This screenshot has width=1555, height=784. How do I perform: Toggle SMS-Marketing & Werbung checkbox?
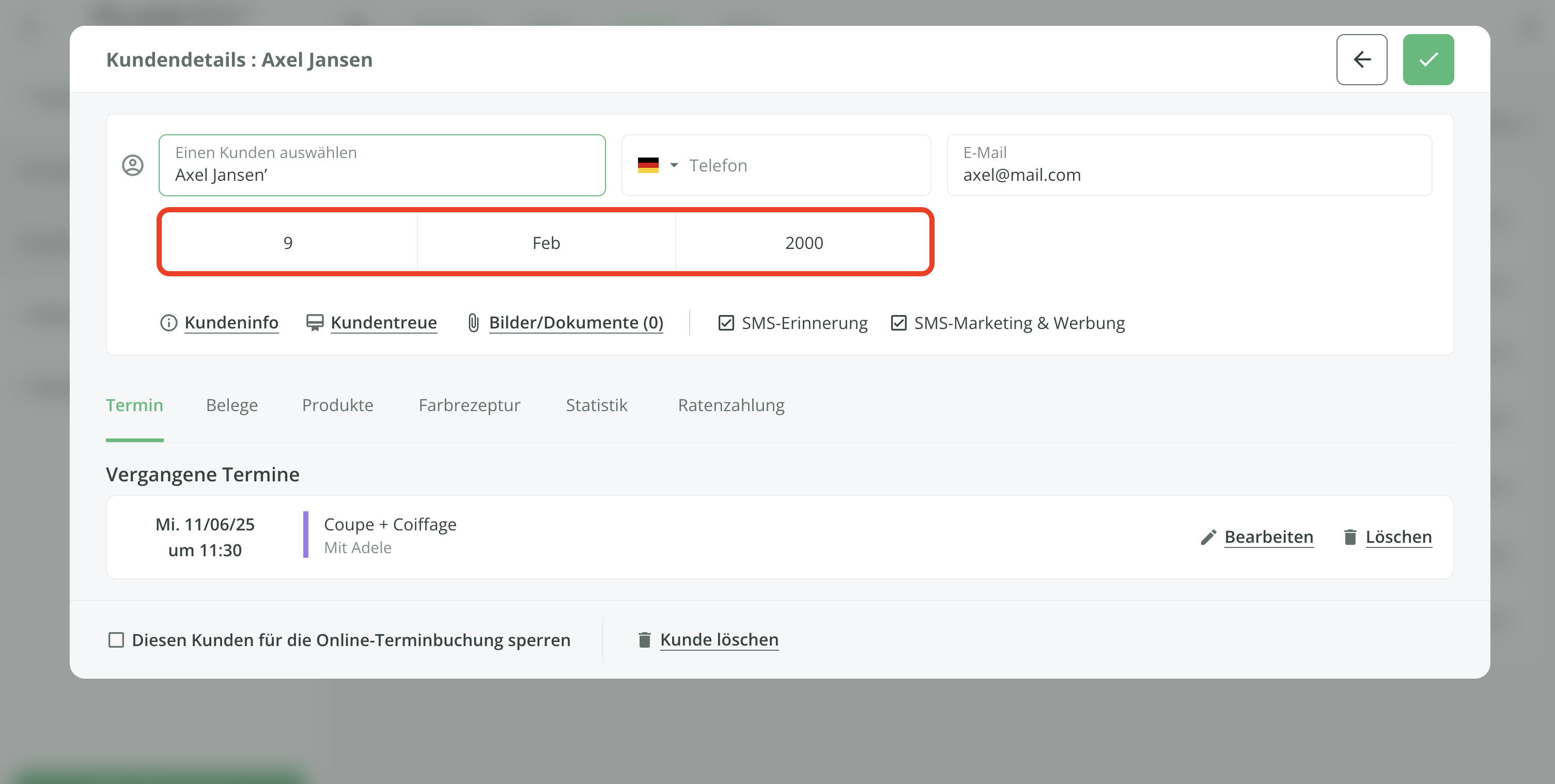tap(898, 323)
